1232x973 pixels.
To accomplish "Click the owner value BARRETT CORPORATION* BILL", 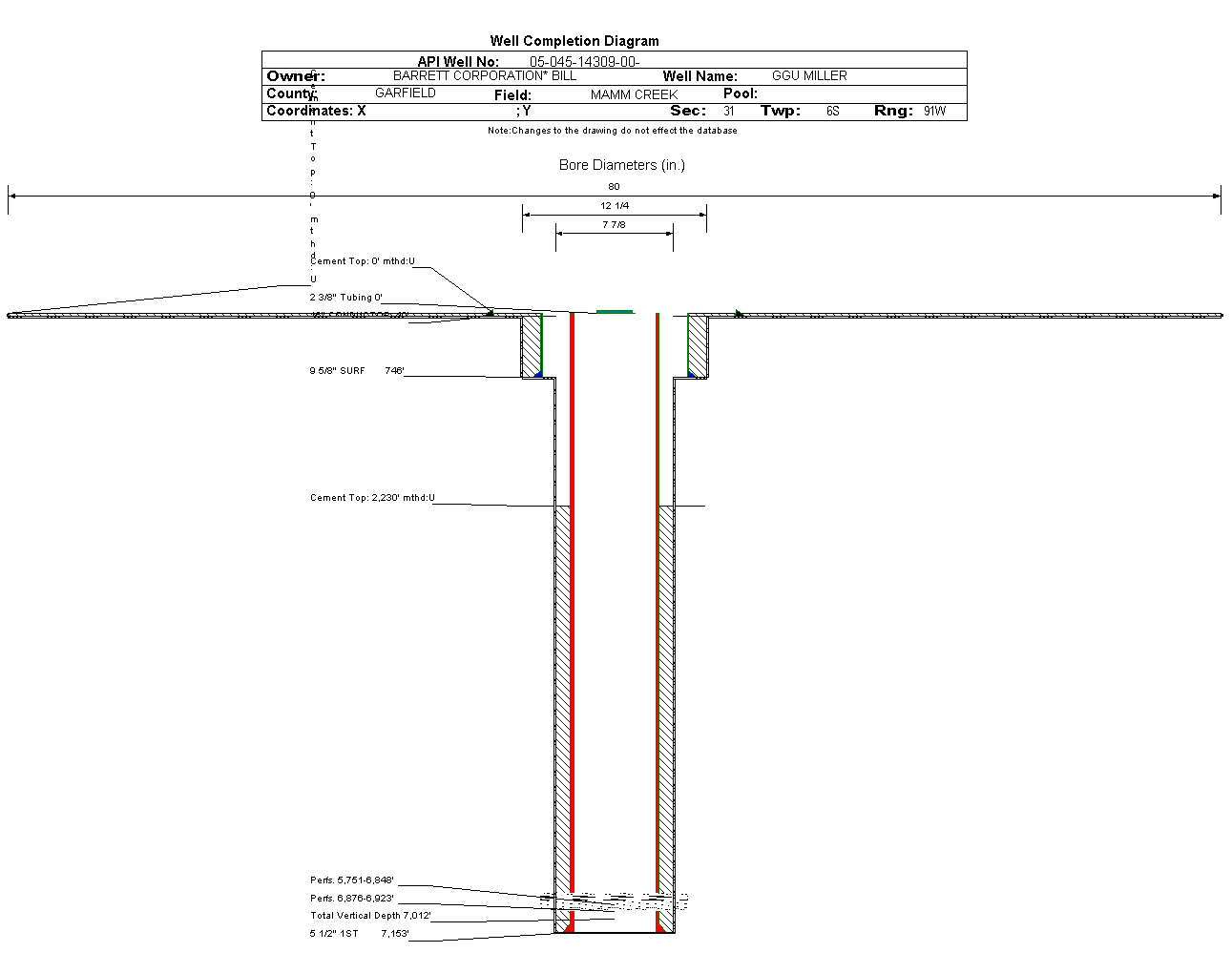I will (484, 75).
